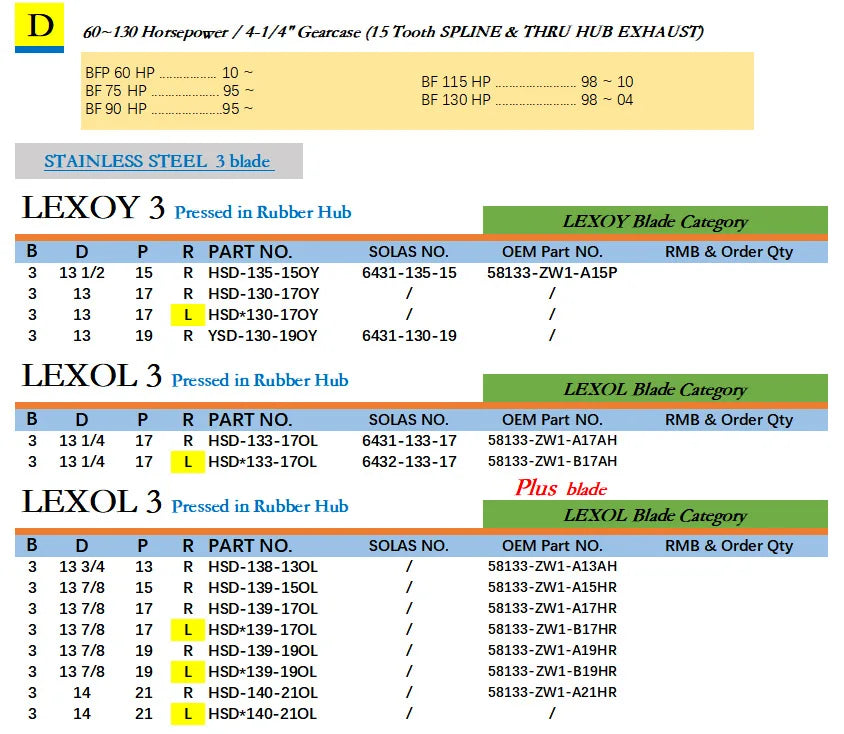Image resolution: width=844 pixels, height=734 pixels.
Task: Select OEM part 58133-ZW1-B17AH
Action: (x=552, y=461)
